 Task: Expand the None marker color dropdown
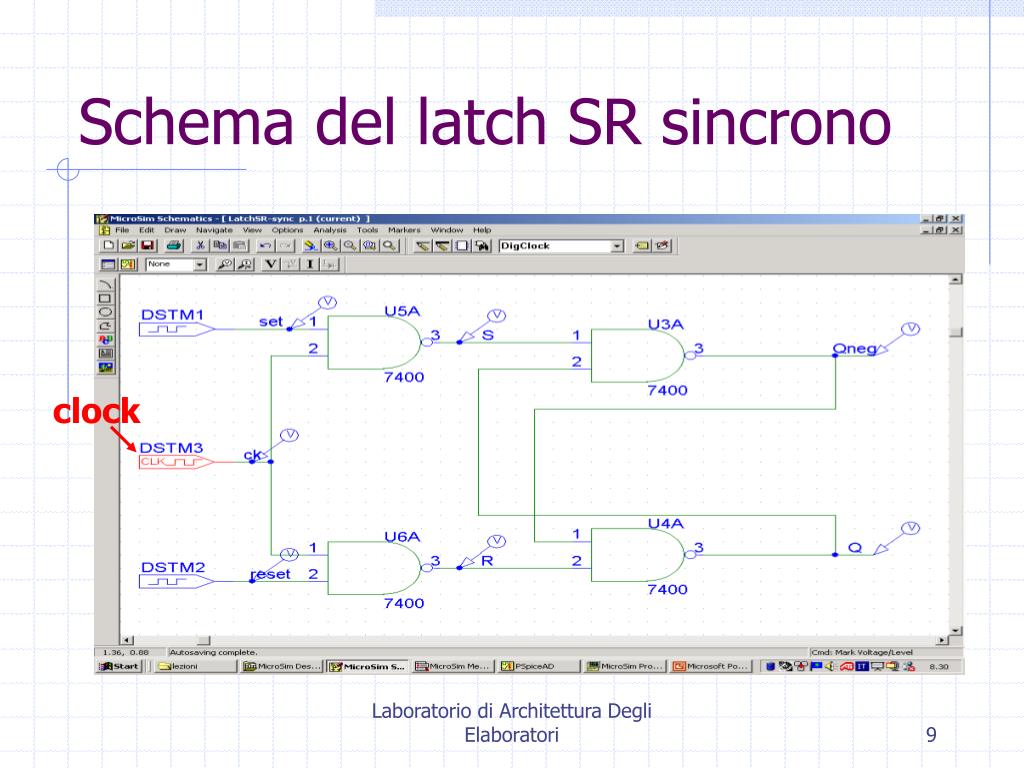point(200,264)
